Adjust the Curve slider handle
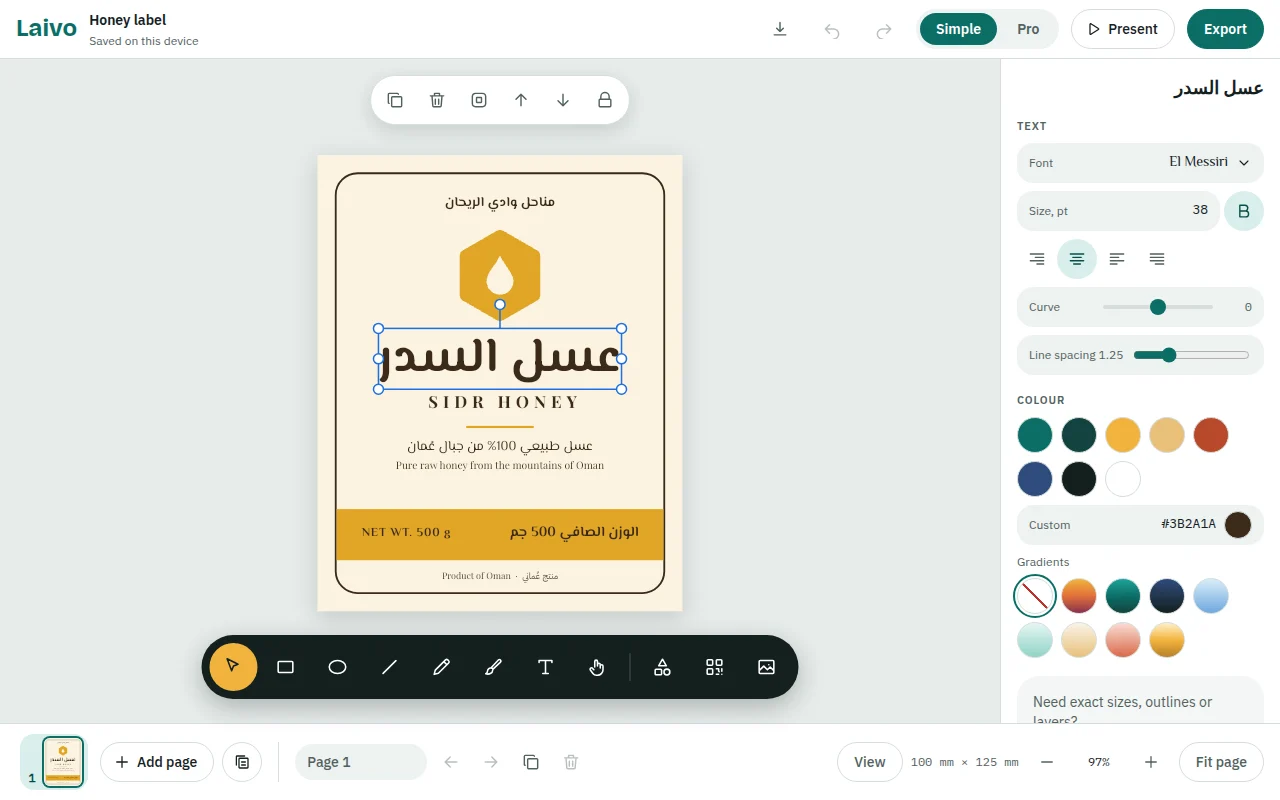The image size is (1280, 800). click(x=1158, y=307)
